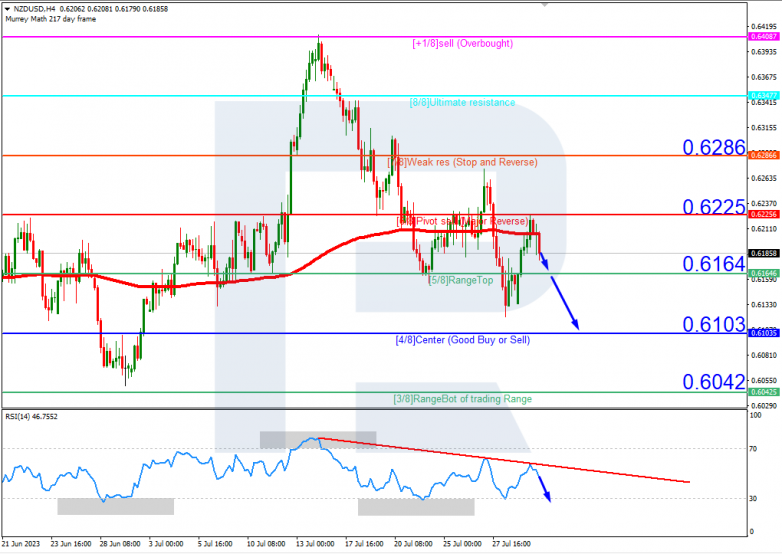Click the cyan 0.63477 price tag

click(764, 95)
